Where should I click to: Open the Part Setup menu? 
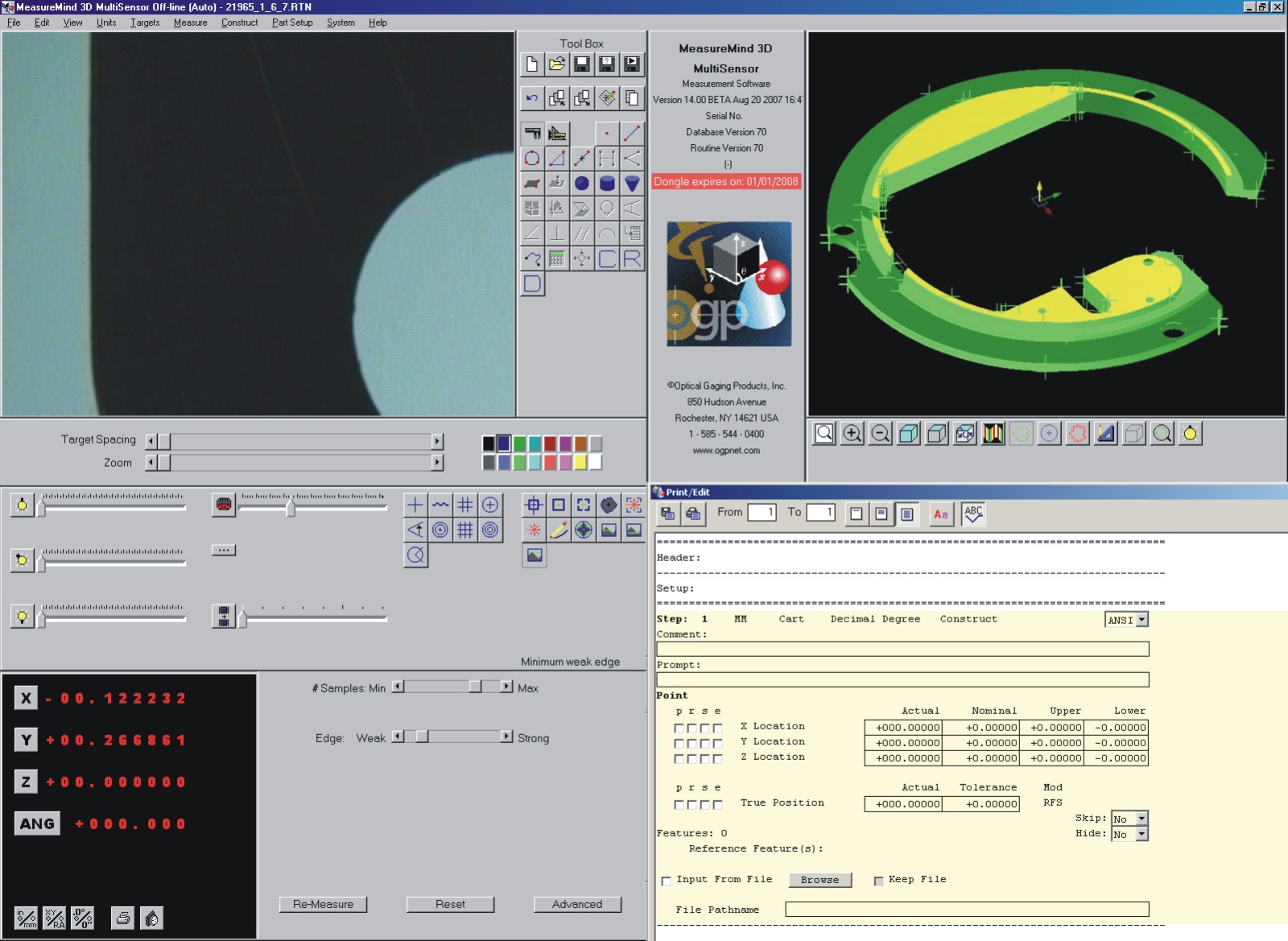coord(292,23)
